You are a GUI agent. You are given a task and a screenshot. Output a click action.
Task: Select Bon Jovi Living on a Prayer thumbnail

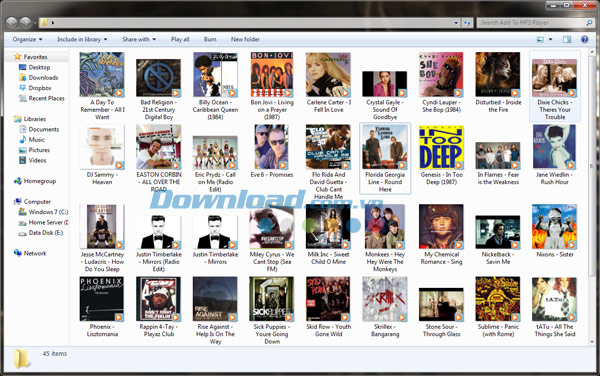point(272,74)
